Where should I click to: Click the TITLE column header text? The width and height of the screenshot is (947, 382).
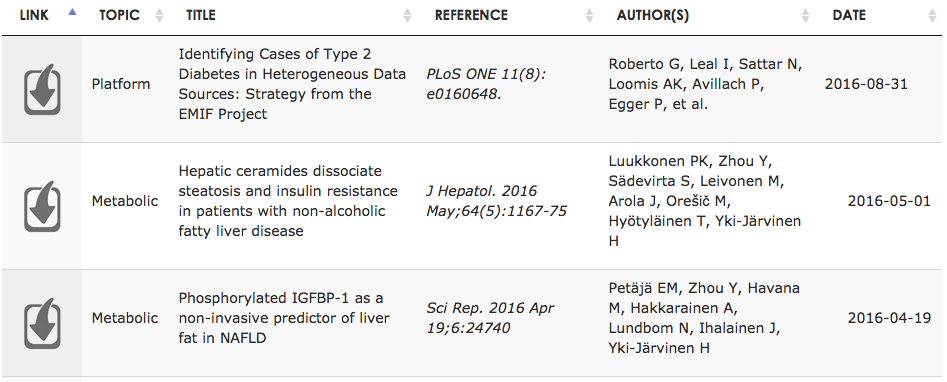201,16
